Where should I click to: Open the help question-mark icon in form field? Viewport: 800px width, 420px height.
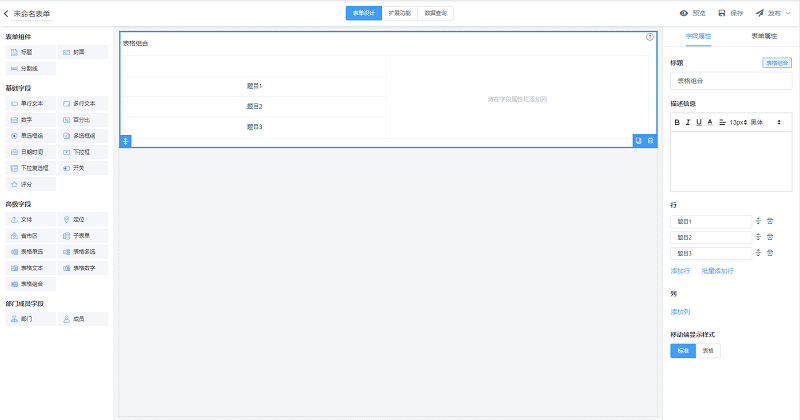[x=650, y=37]
